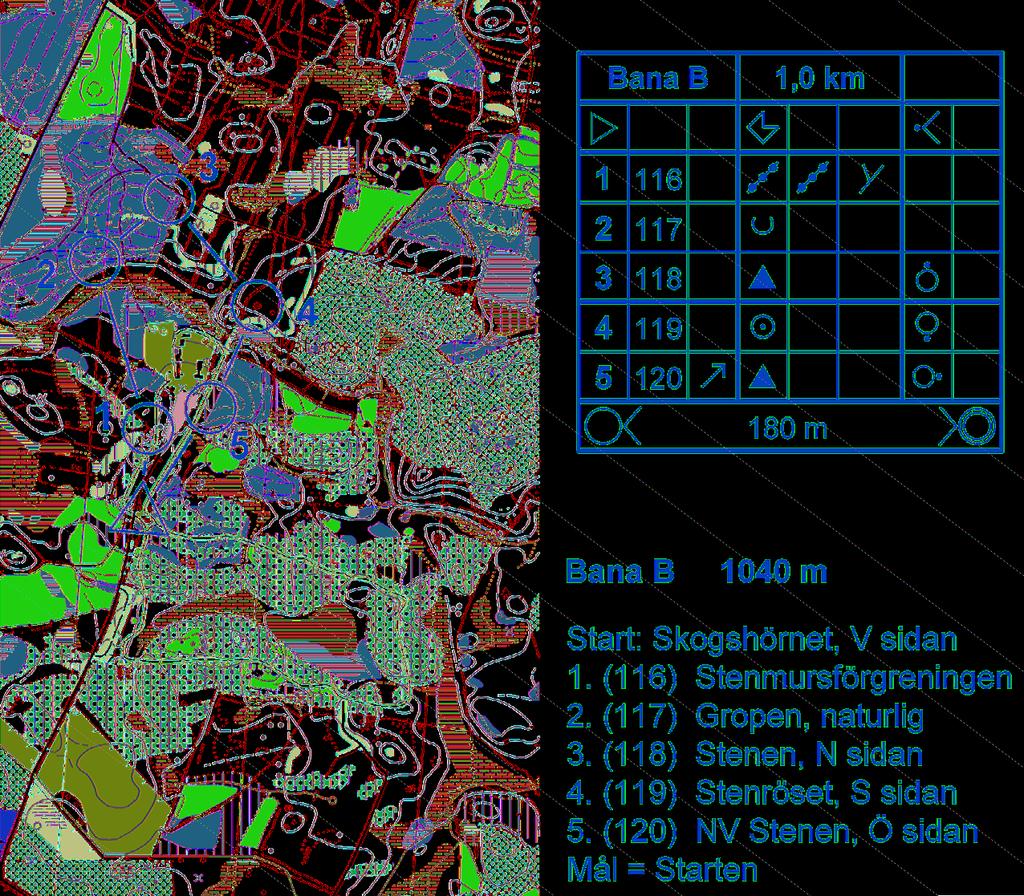This screenshot has height=896, width=1024.
Task: Click control circle 3 on the map
Action: click(x=168, y=199)
